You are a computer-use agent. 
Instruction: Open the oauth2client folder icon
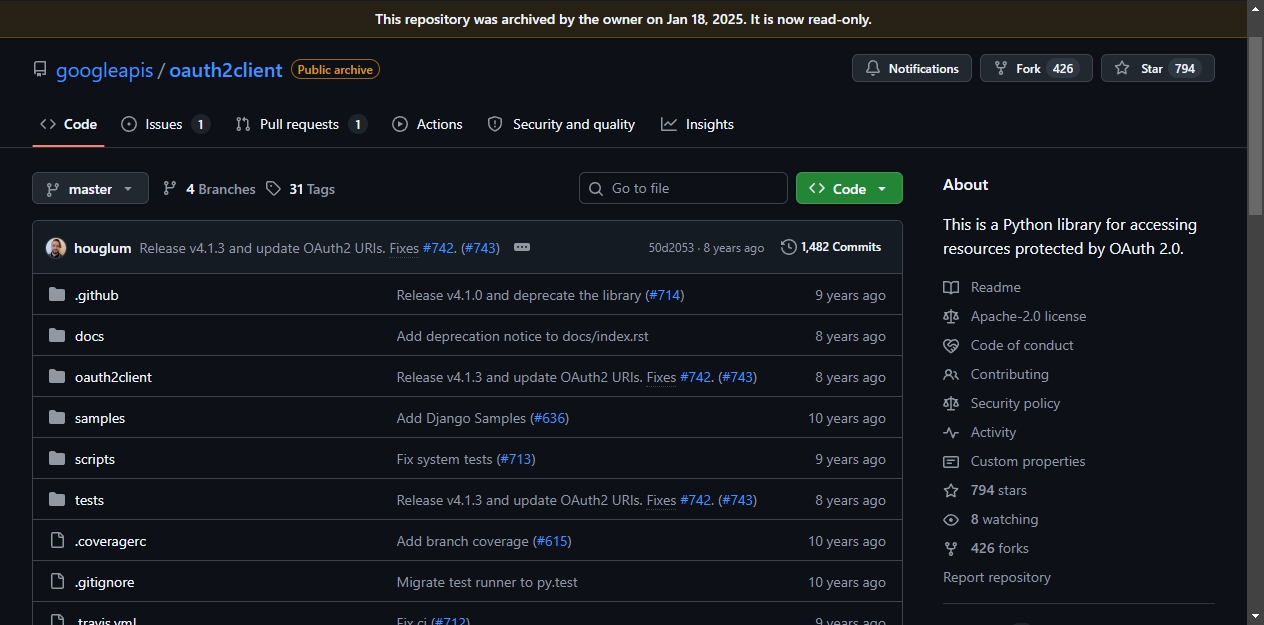click(57, 377)
